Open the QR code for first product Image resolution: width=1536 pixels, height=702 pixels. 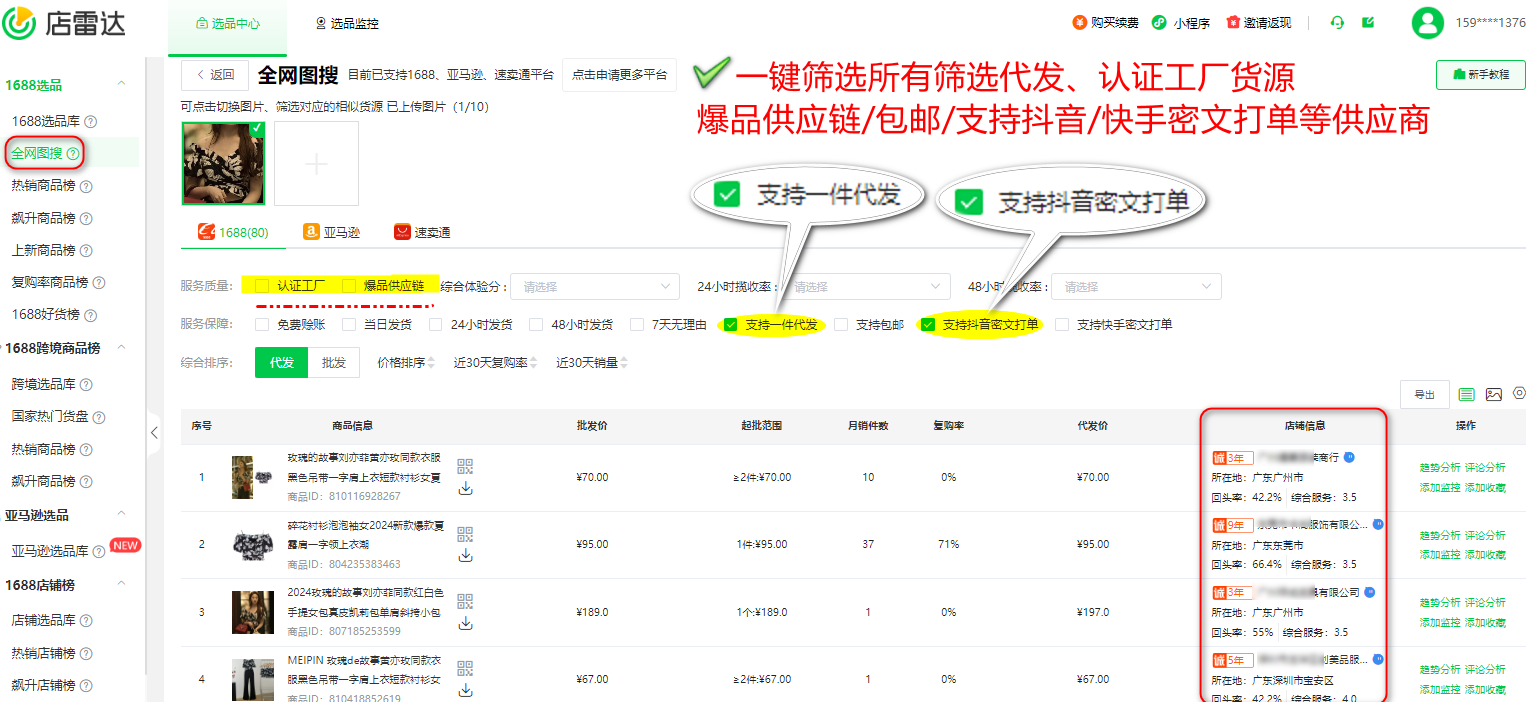point(465,466)
